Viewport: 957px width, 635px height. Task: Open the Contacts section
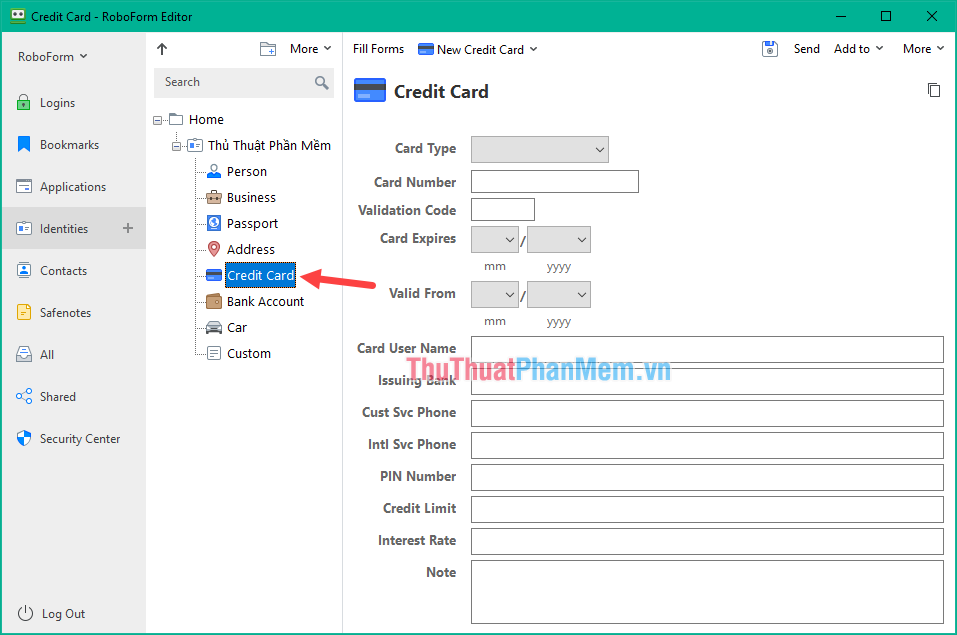point(63,270)
